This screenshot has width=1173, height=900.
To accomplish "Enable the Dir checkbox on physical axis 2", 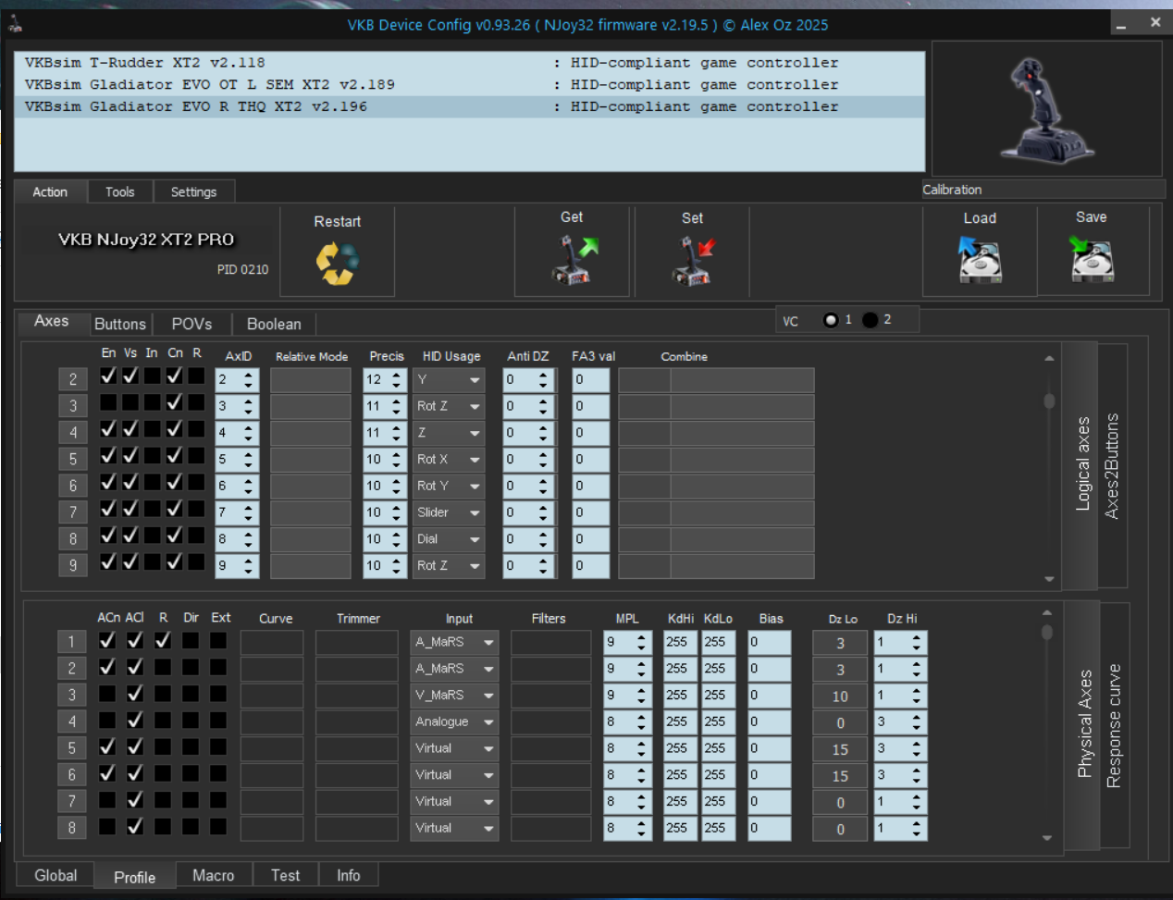I will click(x=191, y=667).
